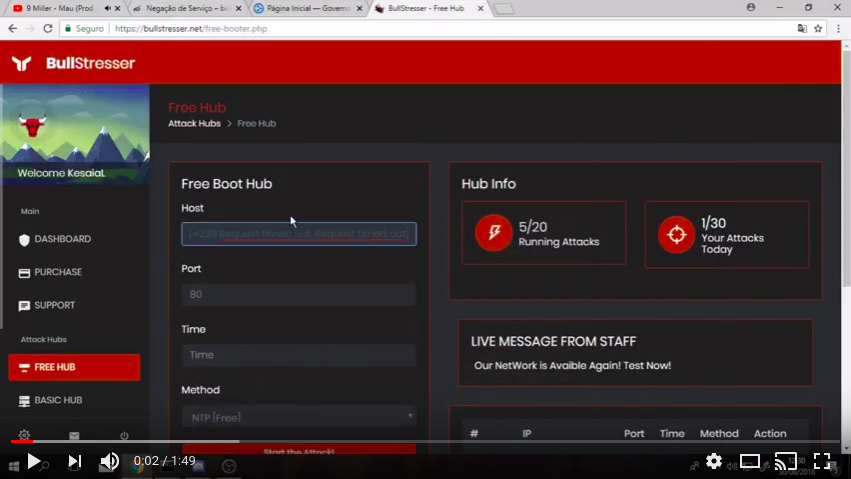Click the Your Attacks Today crosshair icon
This screenshot has height=479, width=851.
tap(676, 234)
